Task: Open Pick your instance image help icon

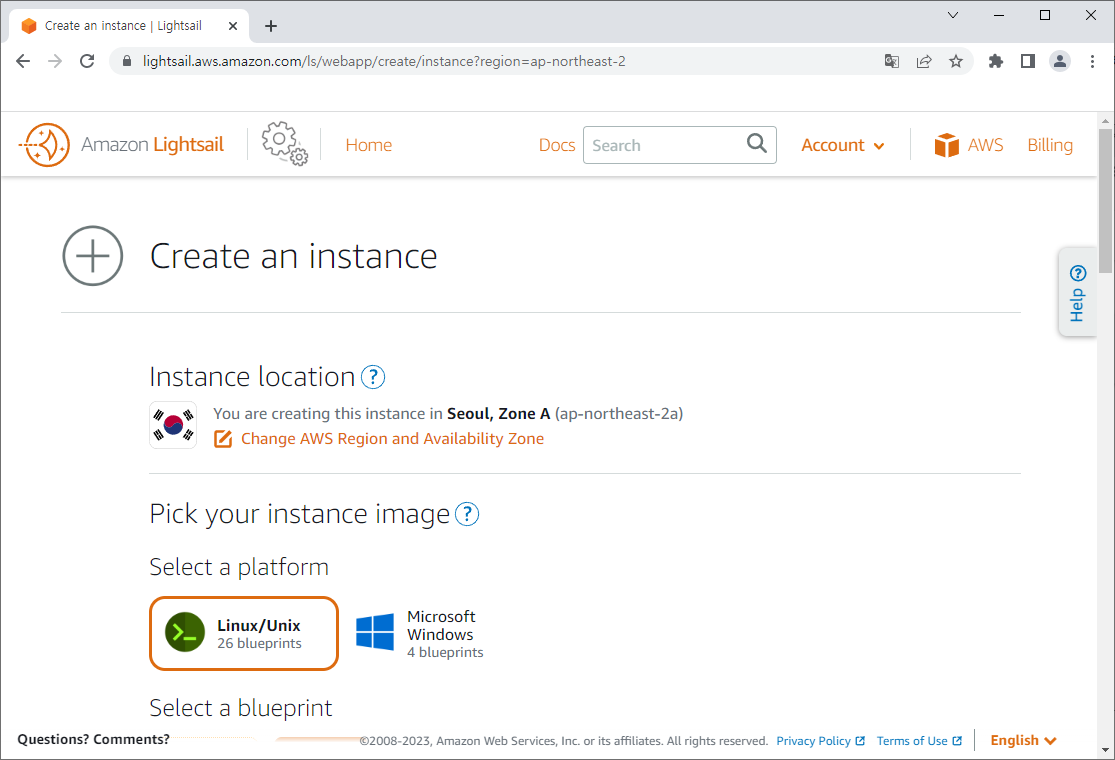Action: pos(467,513)
